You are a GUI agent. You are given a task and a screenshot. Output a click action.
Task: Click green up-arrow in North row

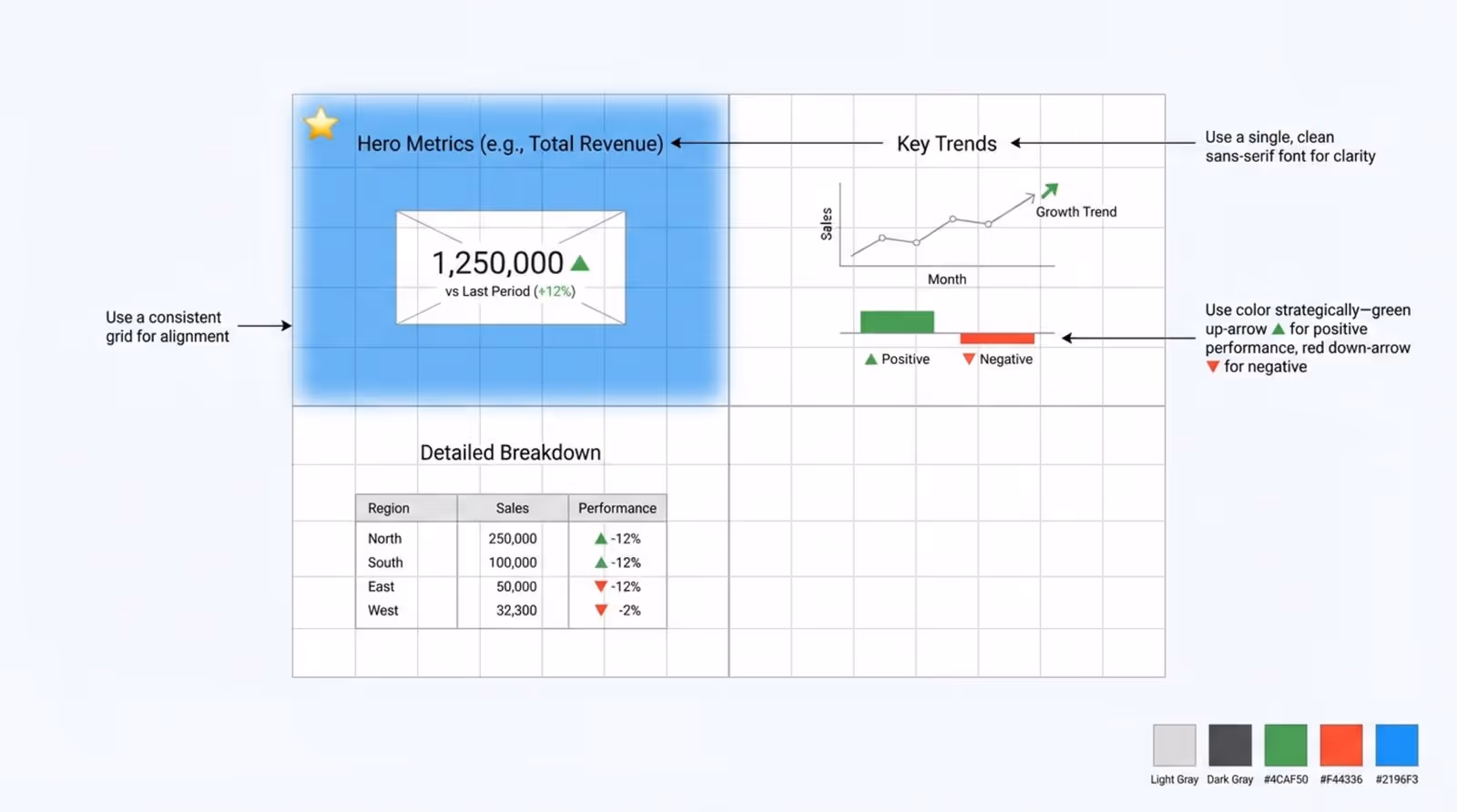(601, 539)
